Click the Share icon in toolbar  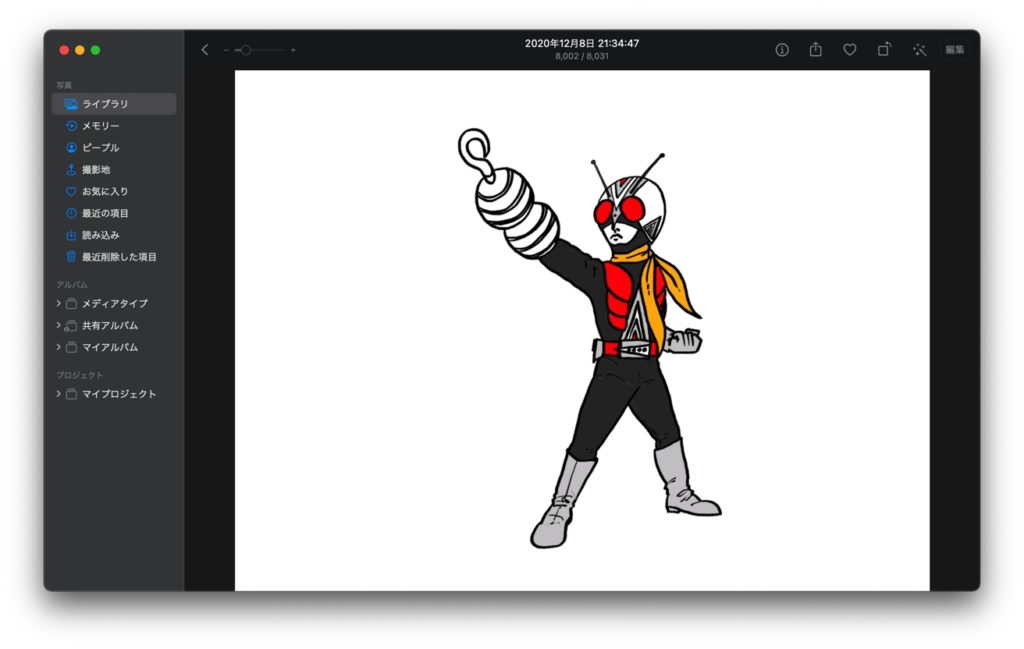(x=816, y=49)
